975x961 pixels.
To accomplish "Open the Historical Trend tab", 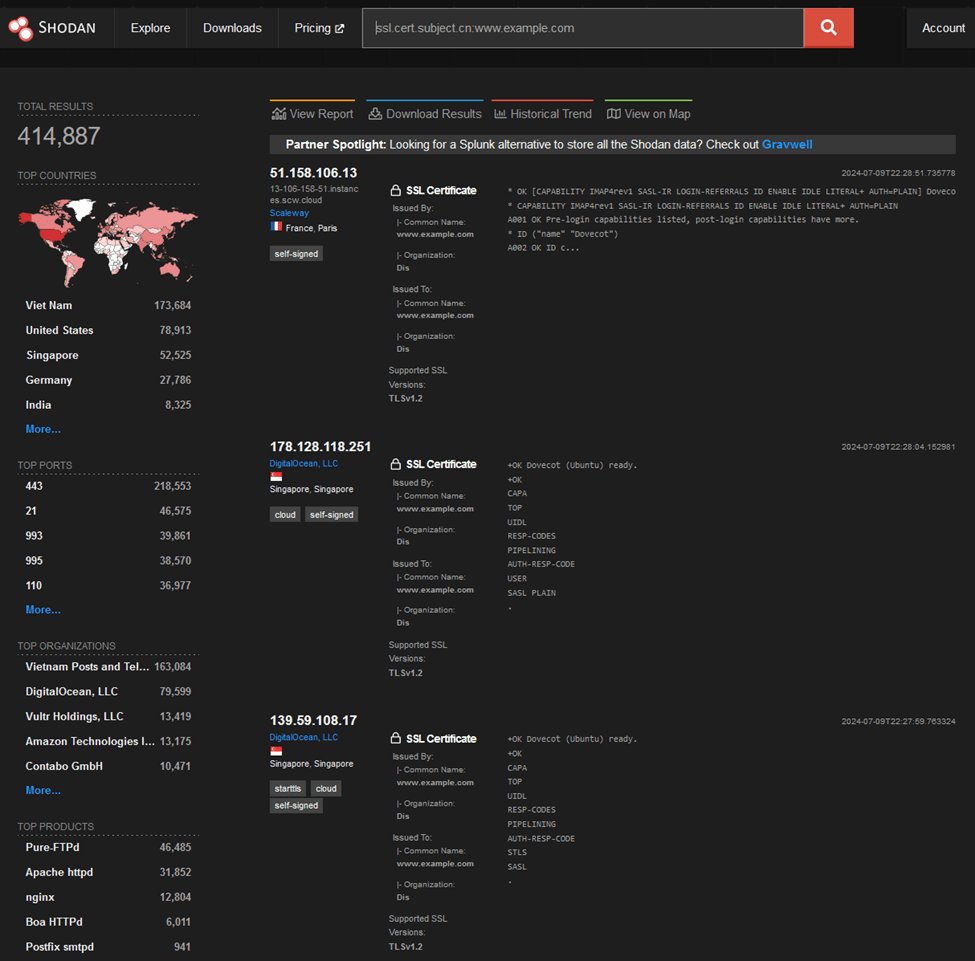I will point(543,111).
